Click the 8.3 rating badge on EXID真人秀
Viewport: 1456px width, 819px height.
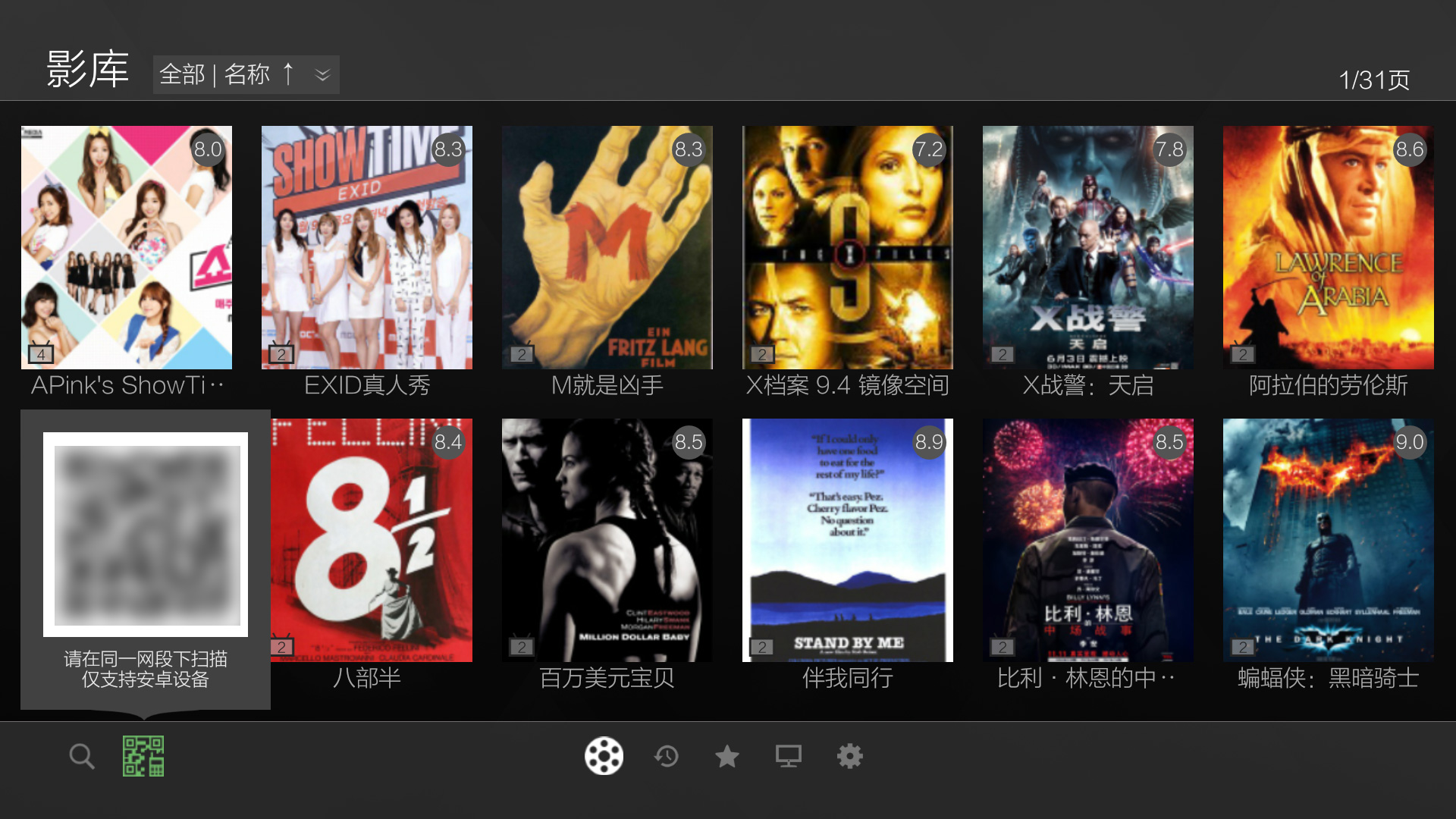point(448,149)
